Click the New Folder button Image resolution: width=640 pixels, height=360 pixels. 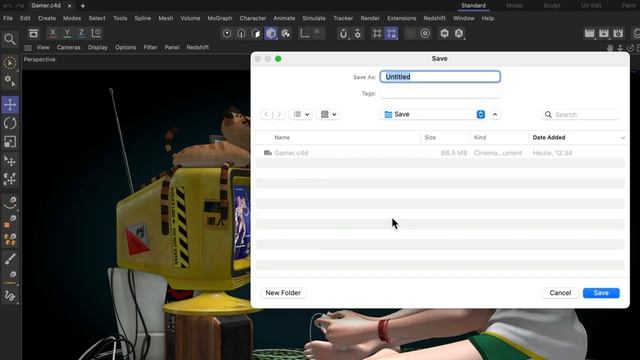(283, 293)
